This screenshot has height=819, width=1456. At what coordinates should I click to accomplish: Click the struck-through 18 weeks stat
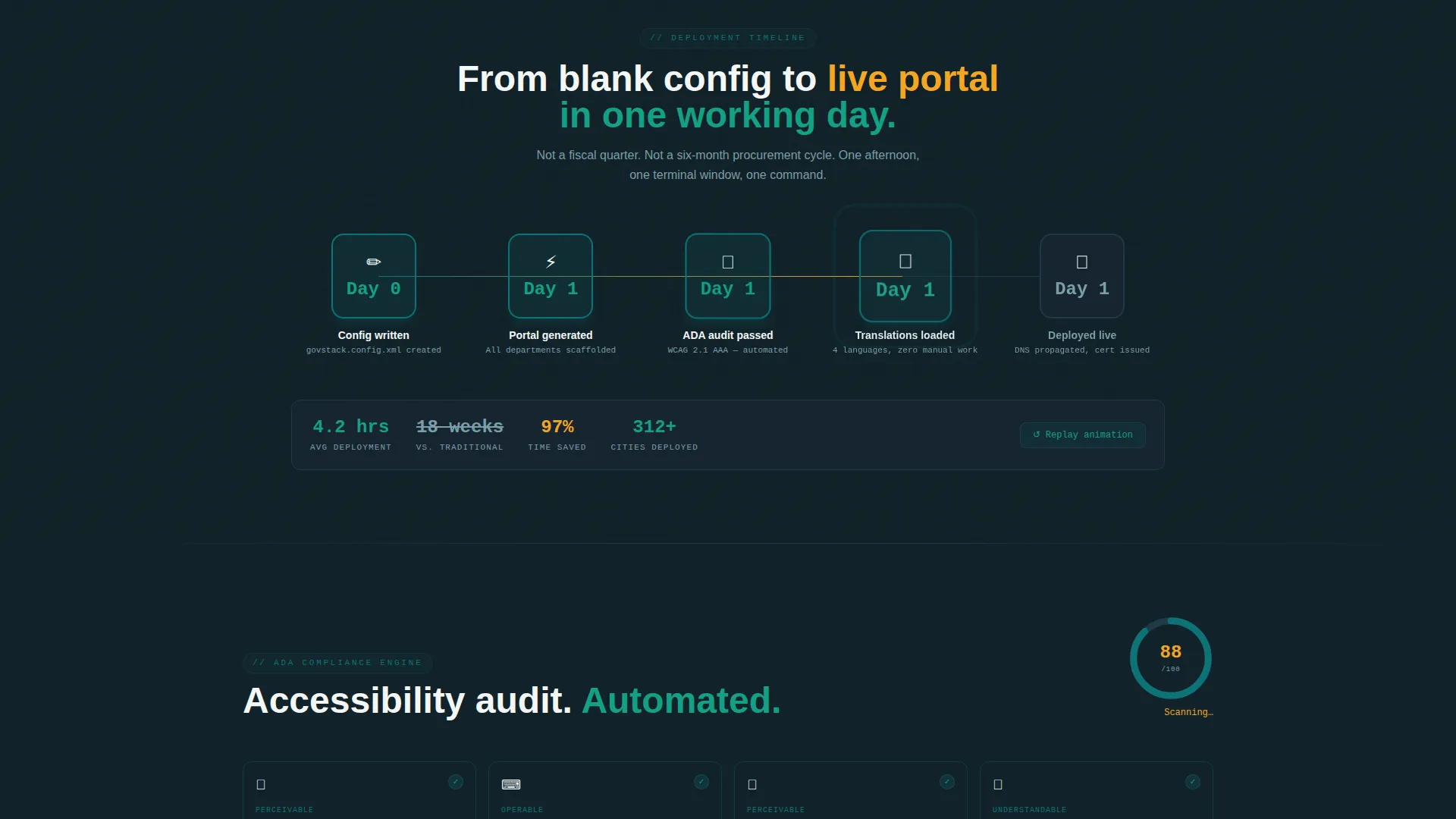[x=460, y=435]
